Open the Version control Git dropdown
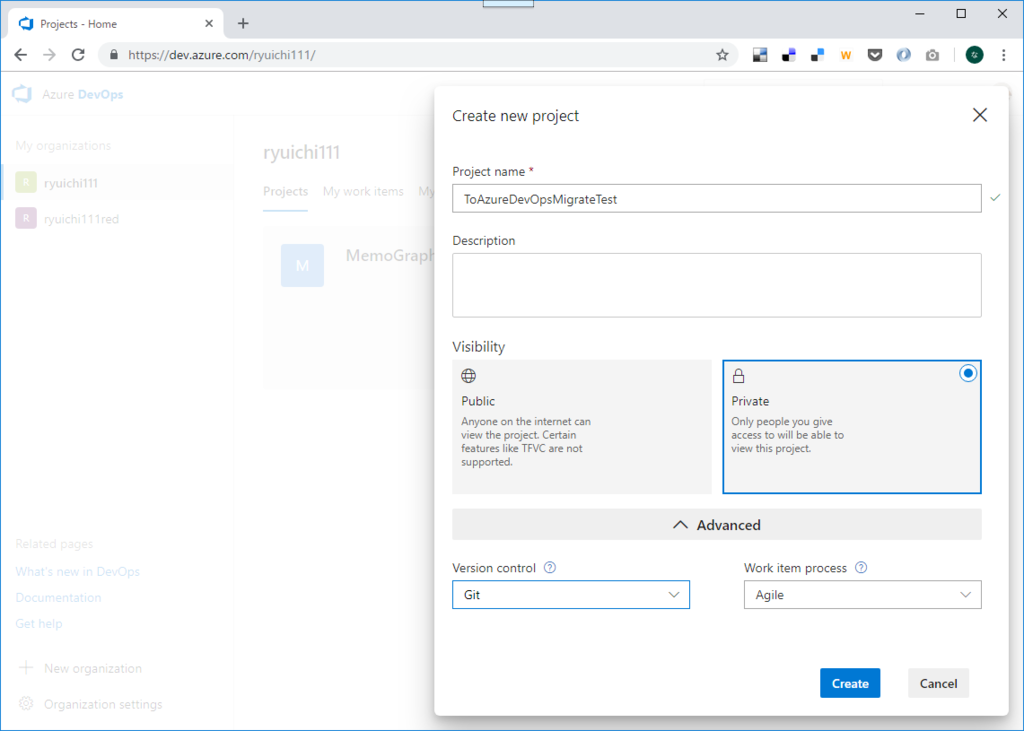 coord(571,594)
